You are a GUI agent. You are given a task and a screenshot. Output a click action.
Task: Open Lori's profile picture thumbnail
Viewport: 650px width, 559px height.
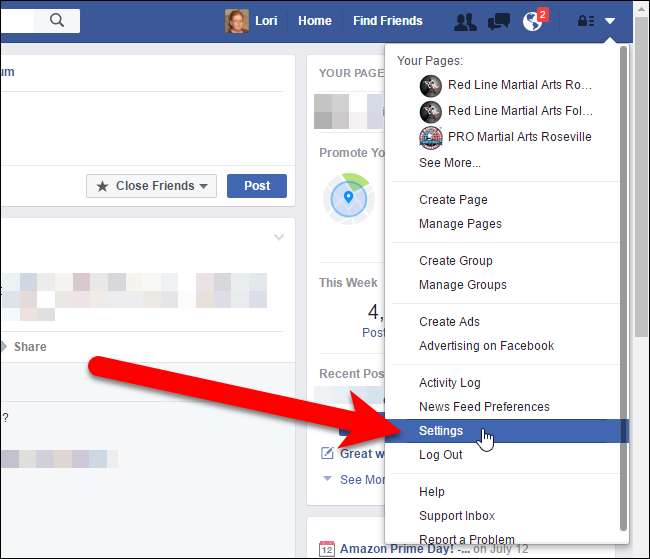tap(237, 21)
